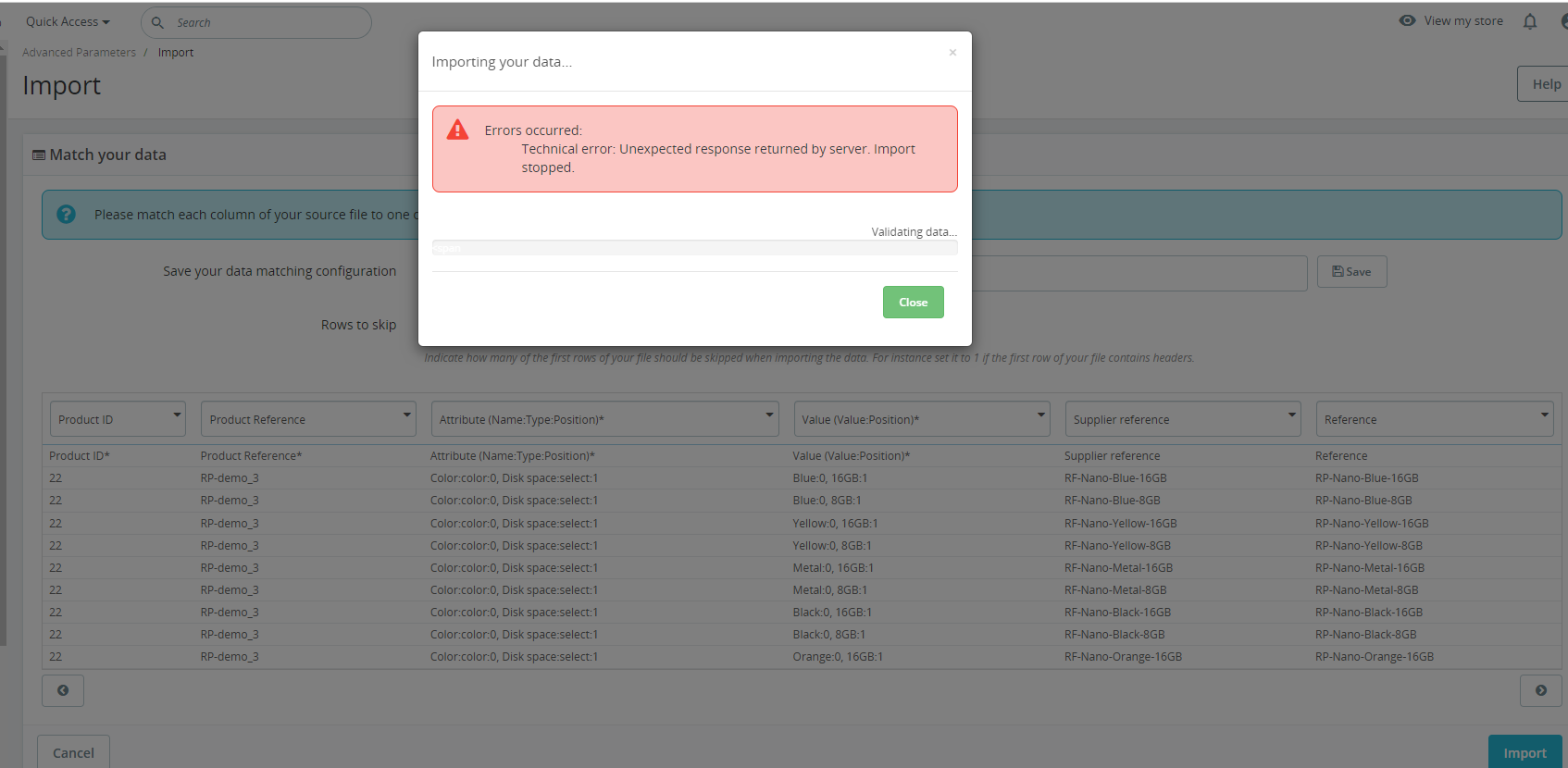Click the eye icon beside View my store
Image resolution: width=1568 pixels, height=768 pixels.
1407,20
